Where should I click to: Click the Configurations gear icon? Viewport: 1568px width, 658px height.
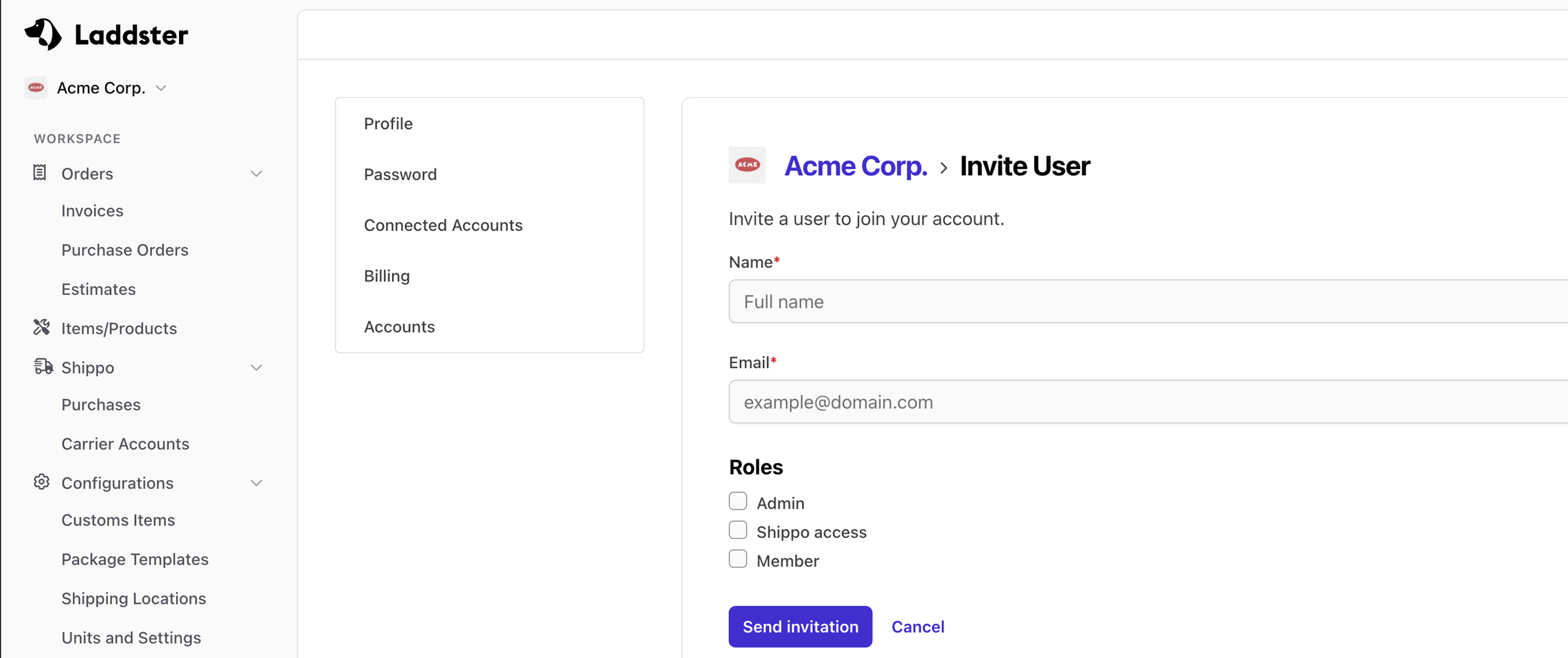click(42, 482)
